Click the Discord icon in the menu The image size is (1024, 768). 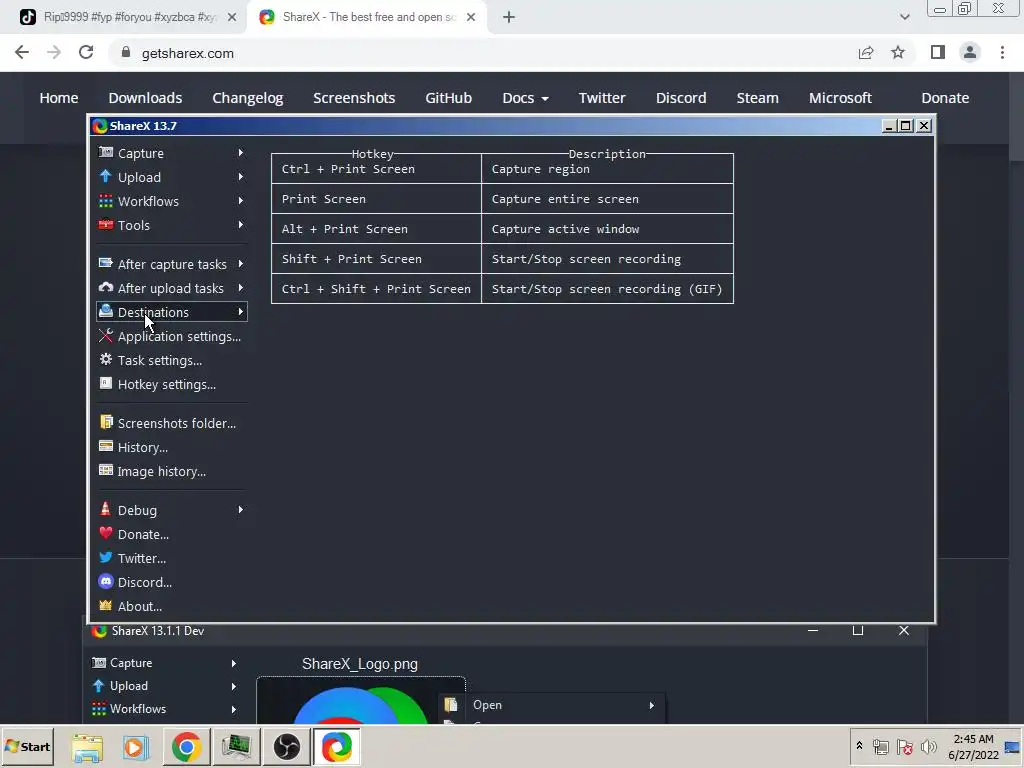pos(106,581)
